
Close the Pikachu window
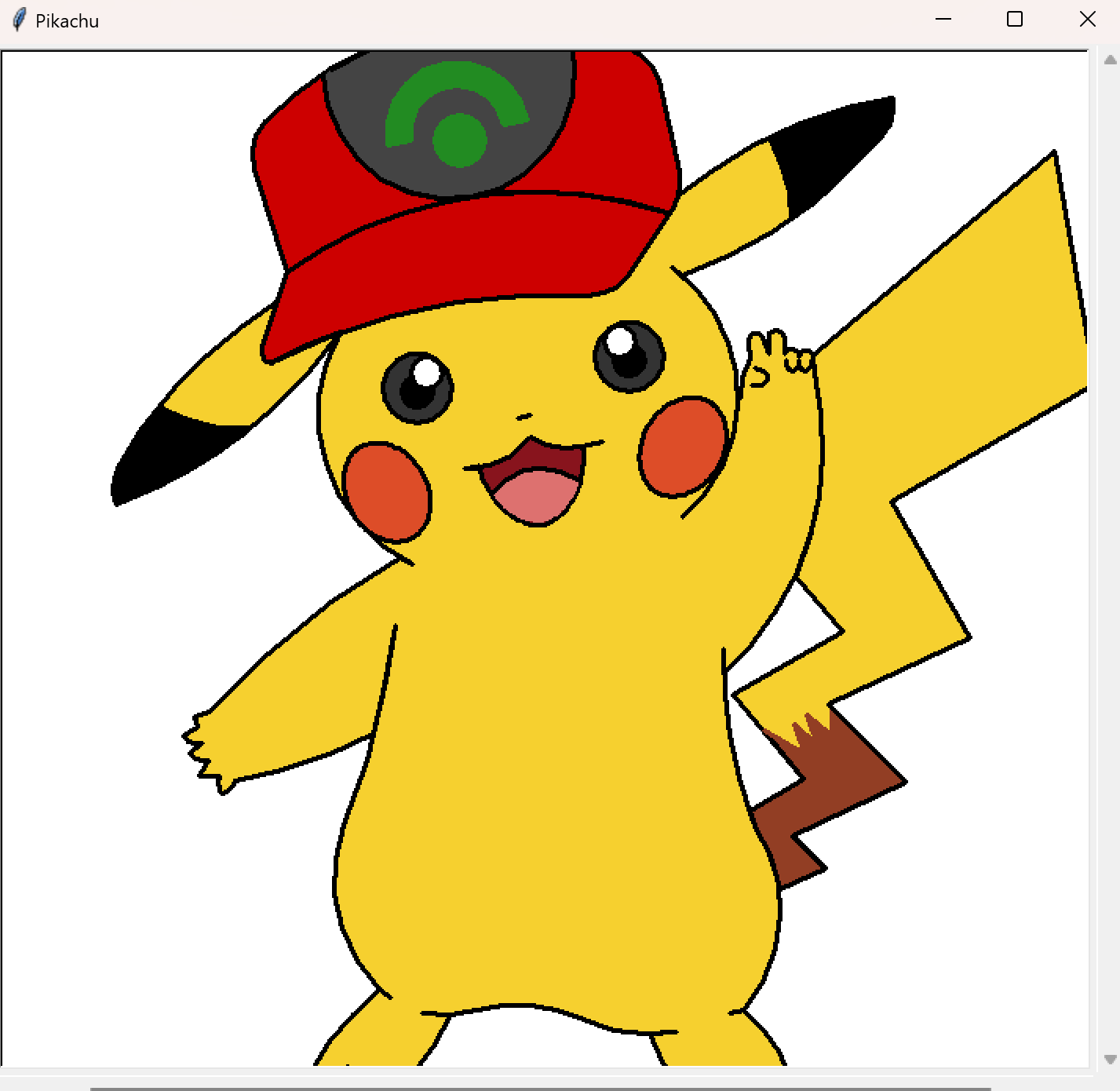click(x=1087, y=20)
